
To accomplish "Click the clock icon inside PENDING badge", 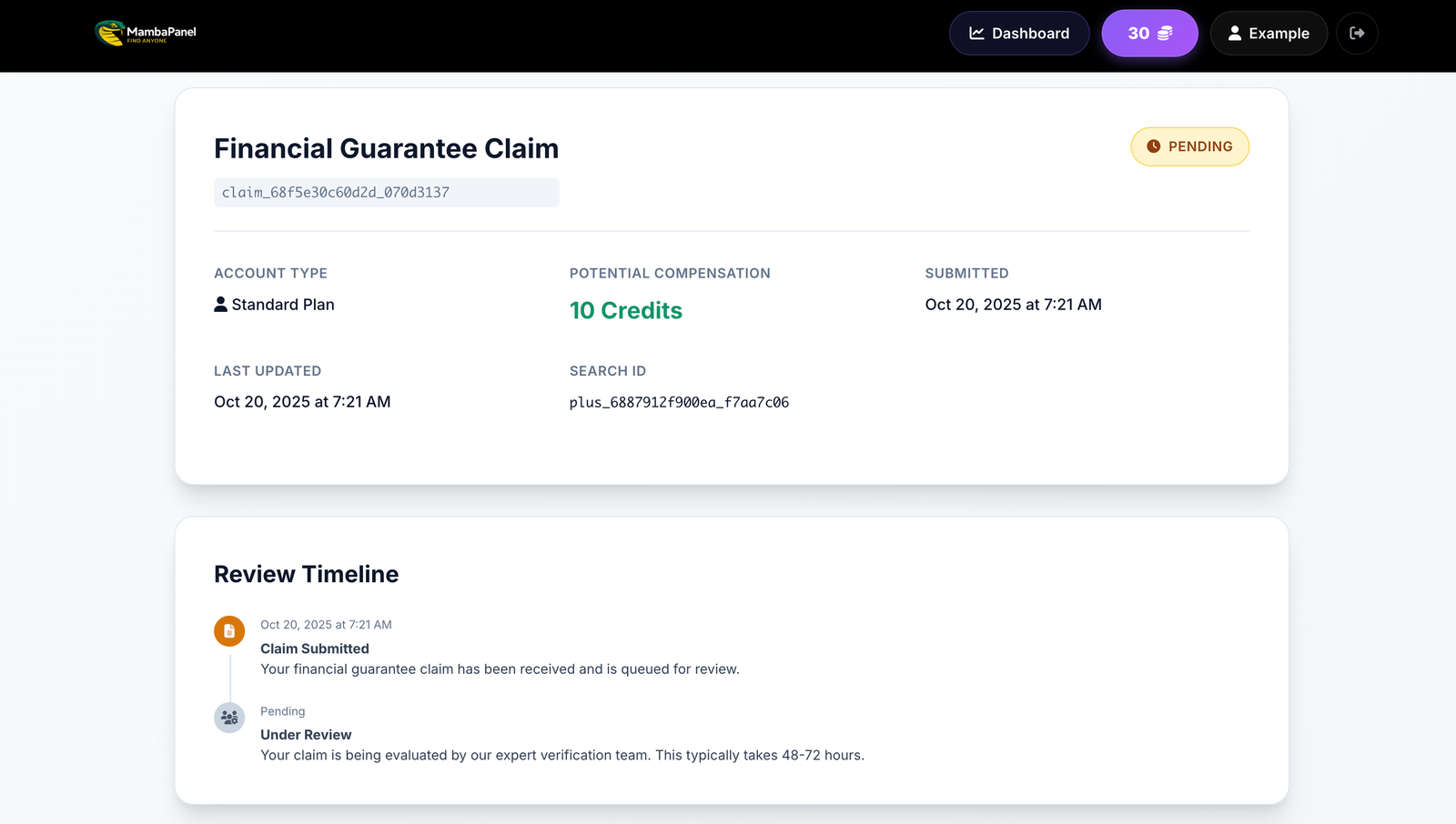I will tap(1153, 146).
